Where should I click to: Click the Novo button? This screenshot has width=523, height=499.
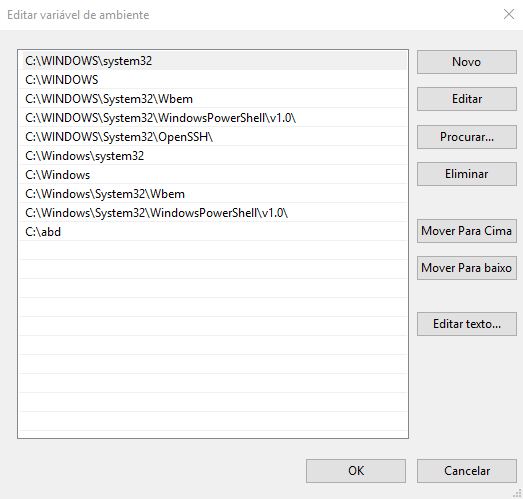(x=467, y=62)
